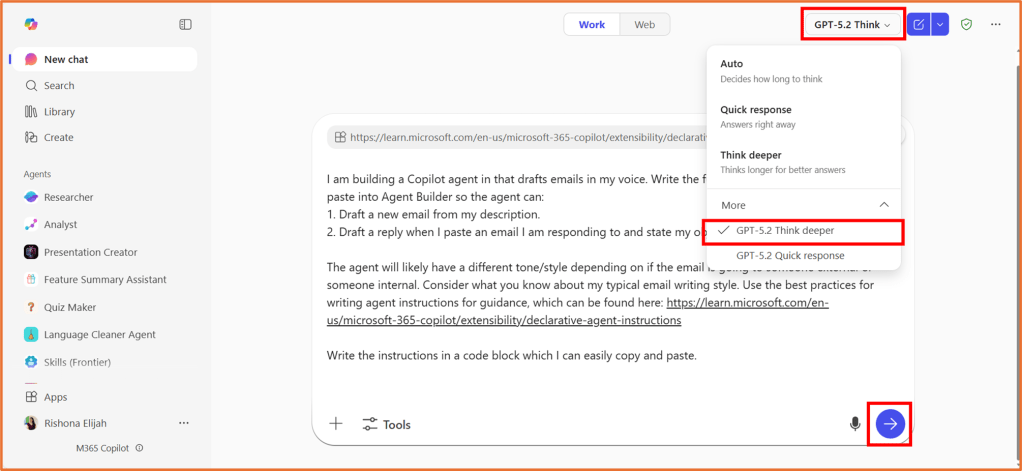The width and height of the screenshot is (1022, 471).
Task: Send the prompt with arrow button
Action: [890, 424]
